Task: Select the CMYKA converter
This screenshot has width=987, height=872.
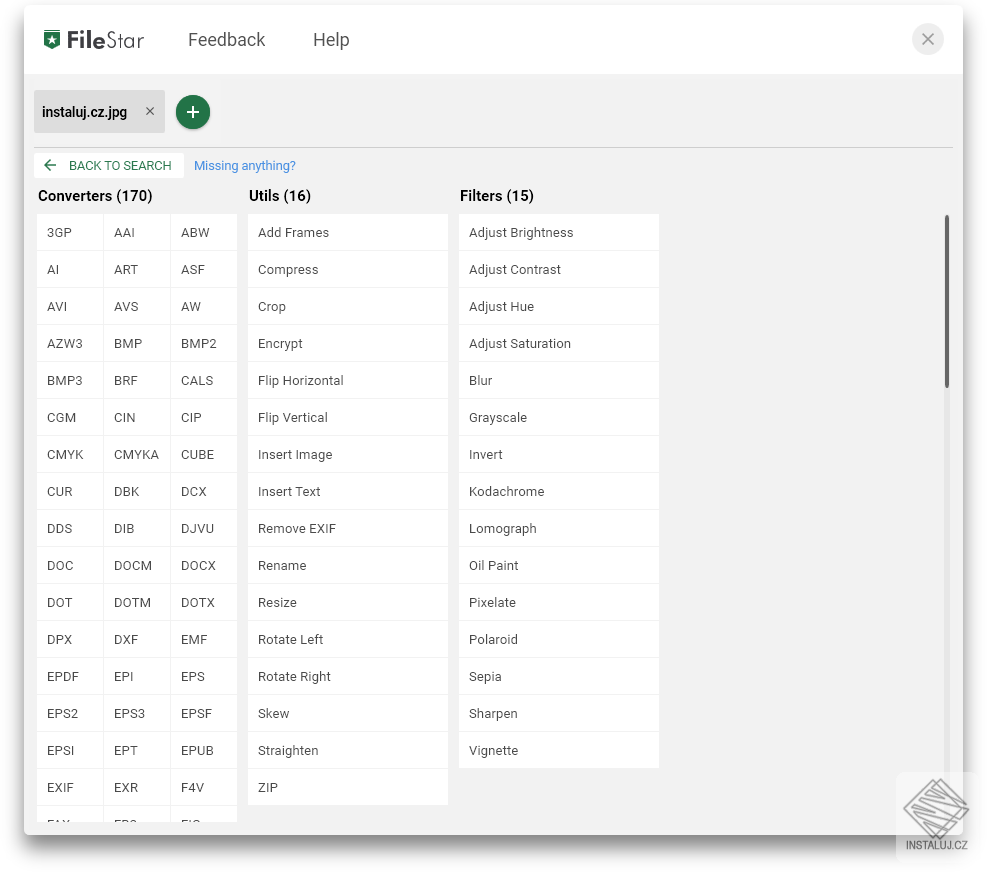Action: (137, 455)
